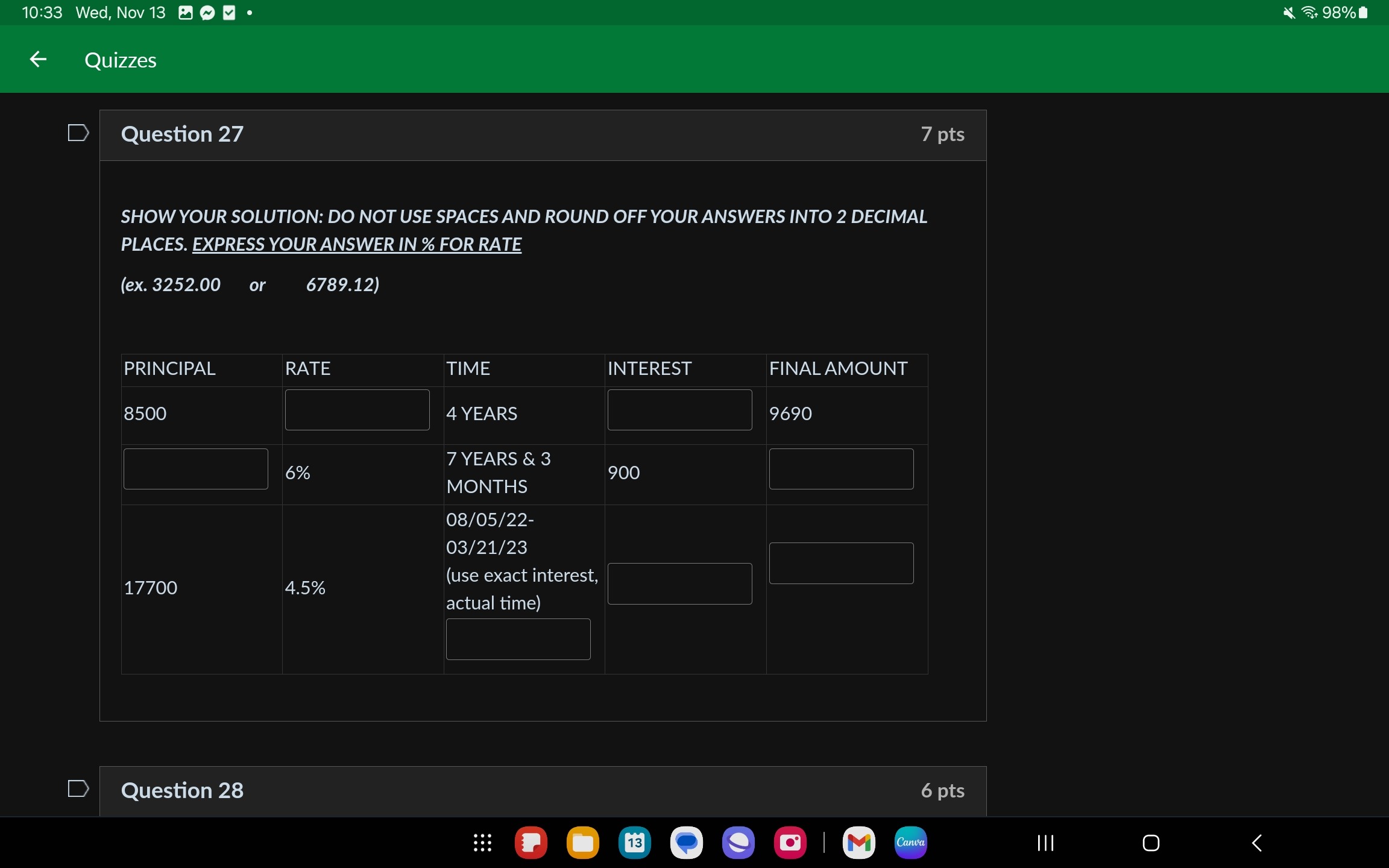Image resolution: width=1389 pixels, height=868 pixels.
Task: Flag Question 27 with the bookmark icon
Action: [78, 133]
